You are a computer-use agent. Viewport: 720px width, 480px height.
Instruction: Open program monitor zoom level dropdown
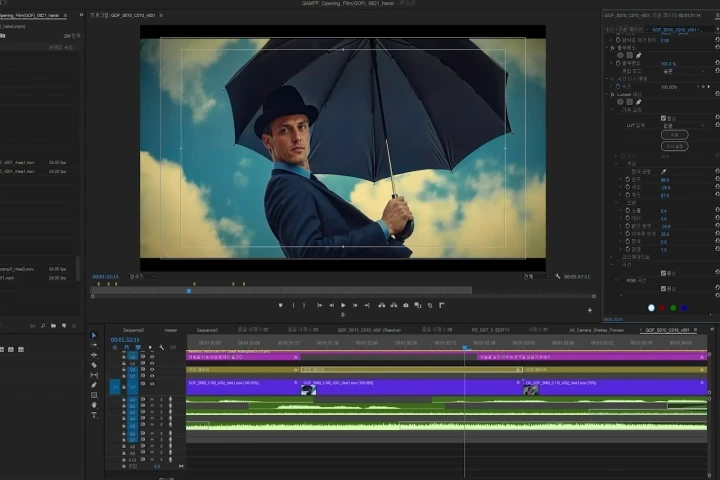point(142,277)
